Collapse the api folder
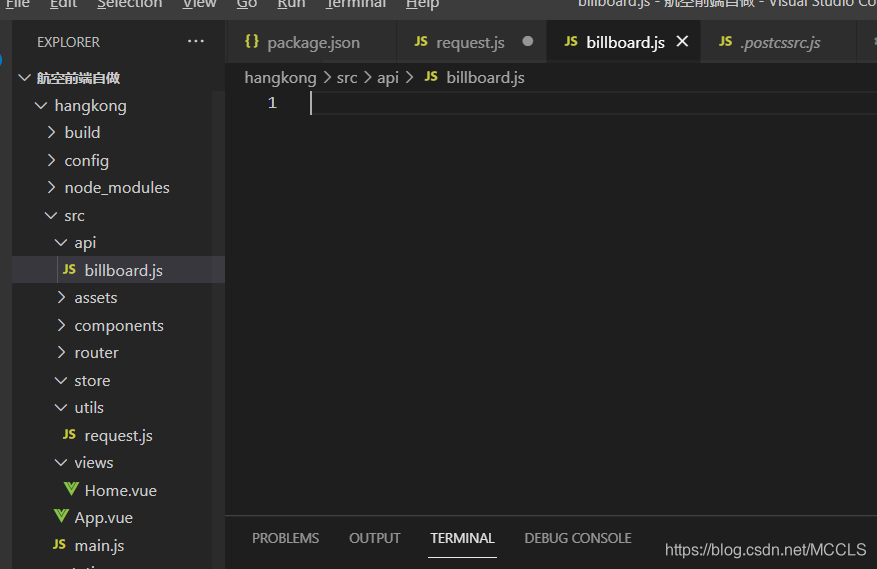Image resolution: width=877 pixels, height=569 pixels. [61, 242]
